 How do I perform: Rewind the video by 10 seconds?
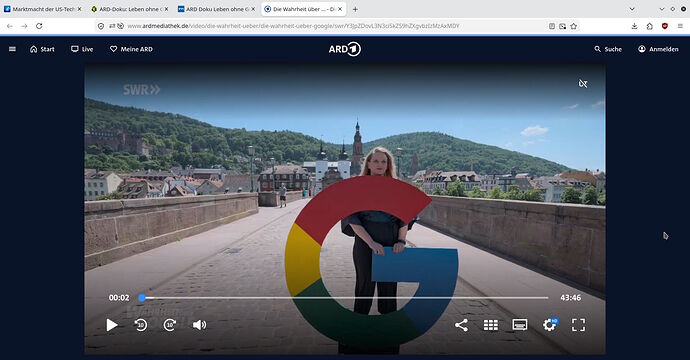point(141,325)
